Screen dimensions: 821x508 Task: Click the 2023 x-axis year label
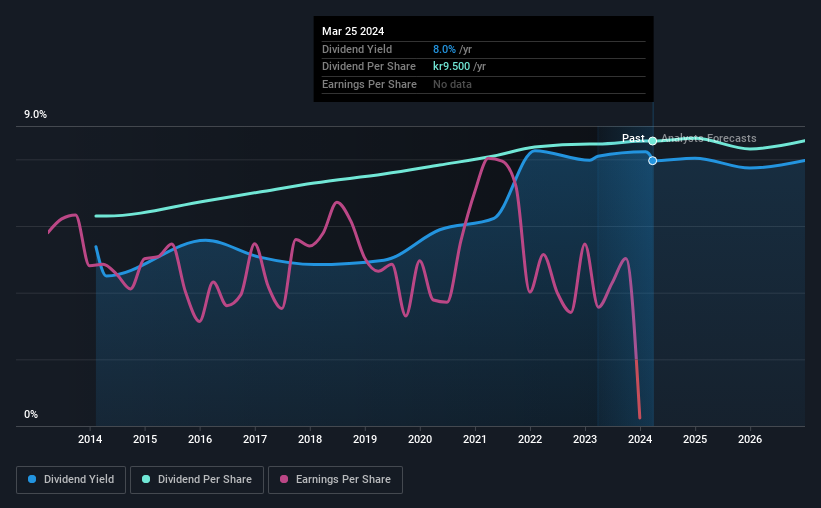[585, 439]
